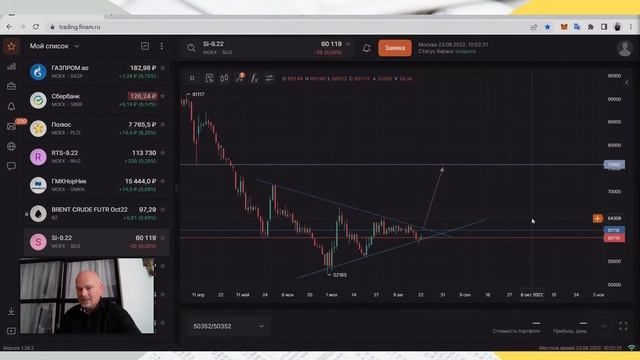Change the candlestick chart type icon

(x=224, y=78)
